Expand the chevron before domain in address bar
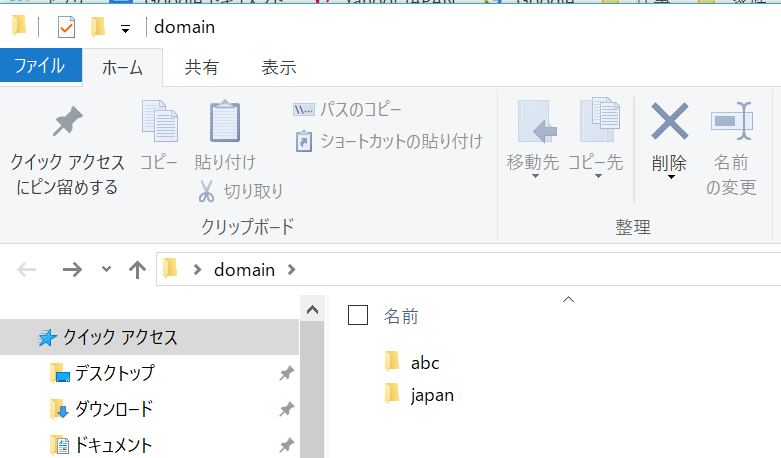The width and height of the screenshot is (781, 458). tap(197, 270)
